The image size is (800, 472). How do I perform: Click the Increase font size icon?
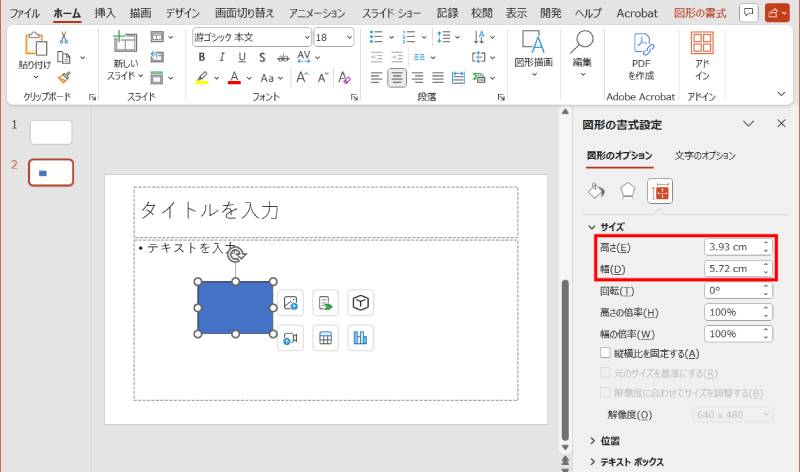coord(302,78)
